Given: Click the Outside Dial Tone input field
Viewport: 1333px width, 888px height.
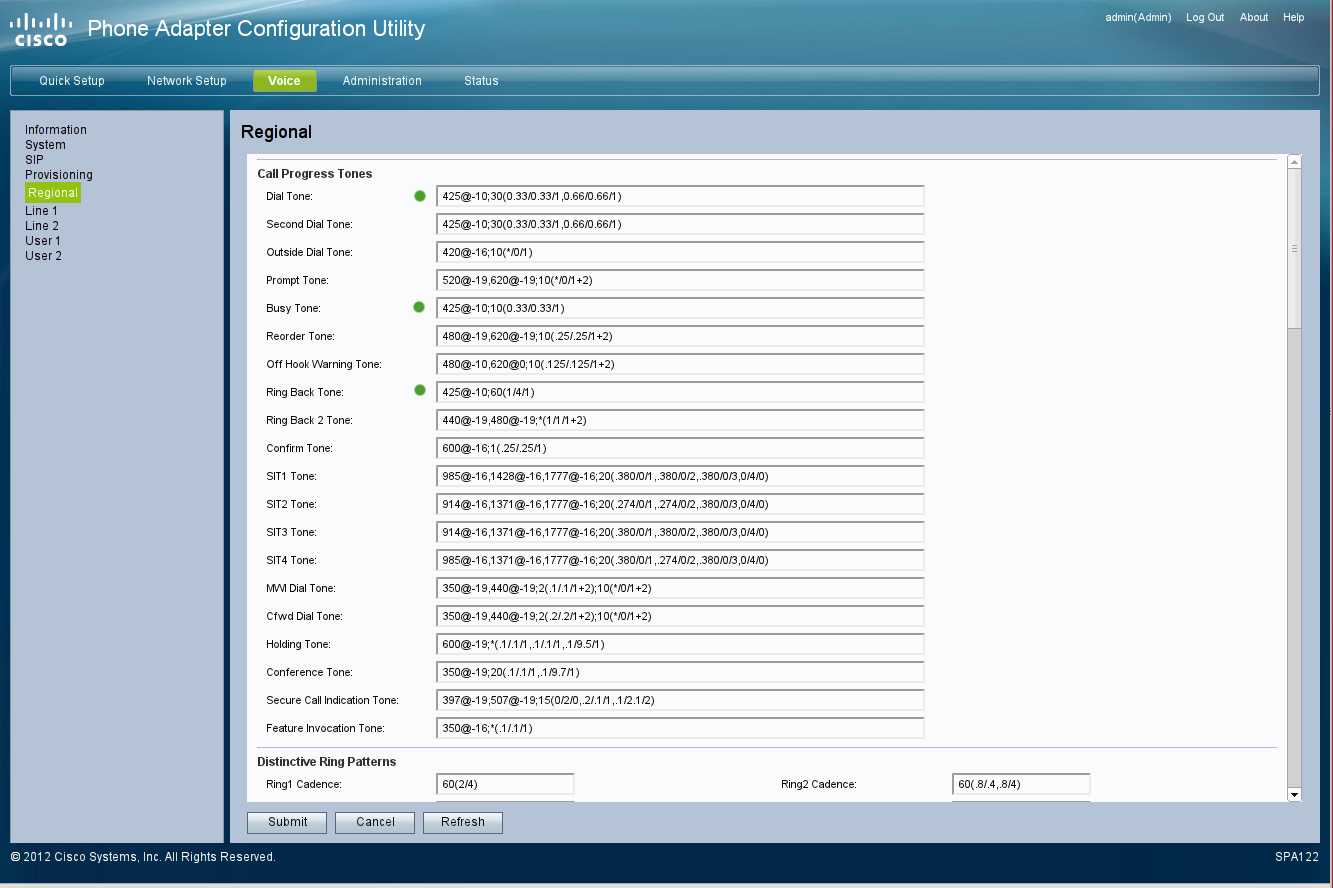Looking at the screenshot, I should [x=680, y=252].
